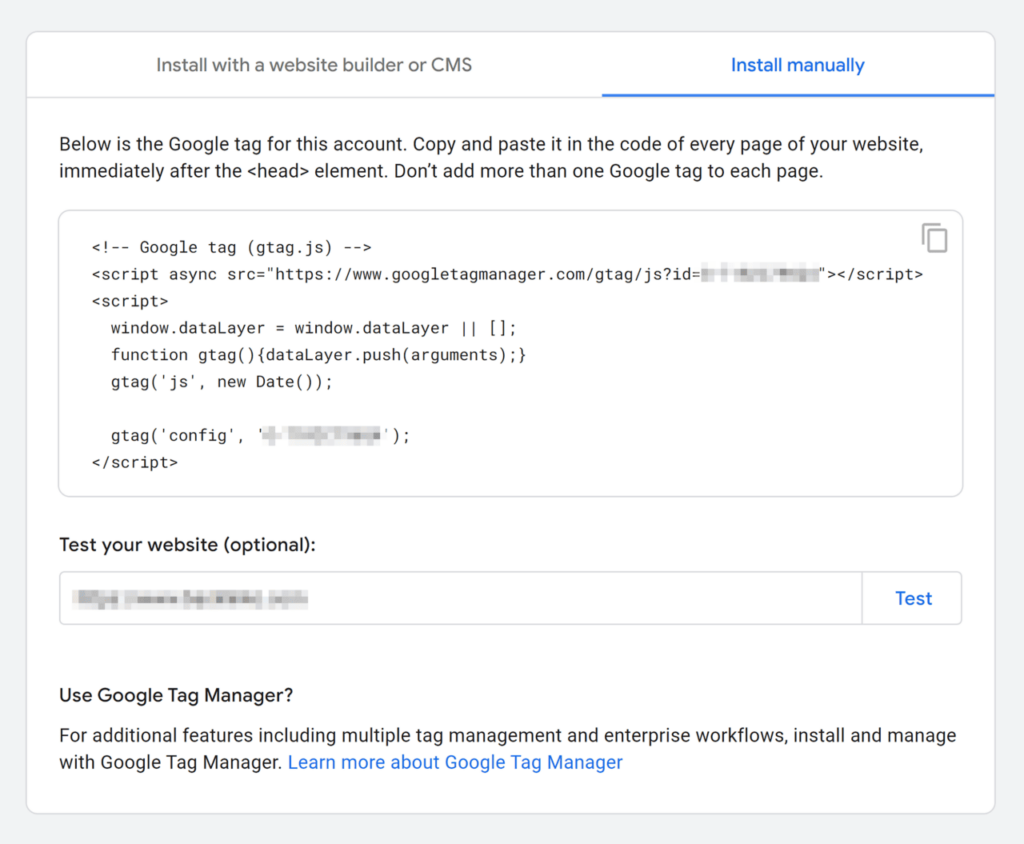Click the copy-to-clipboard icon
This screenshot has height=844, width=1024.
click(x=934, y=238)
